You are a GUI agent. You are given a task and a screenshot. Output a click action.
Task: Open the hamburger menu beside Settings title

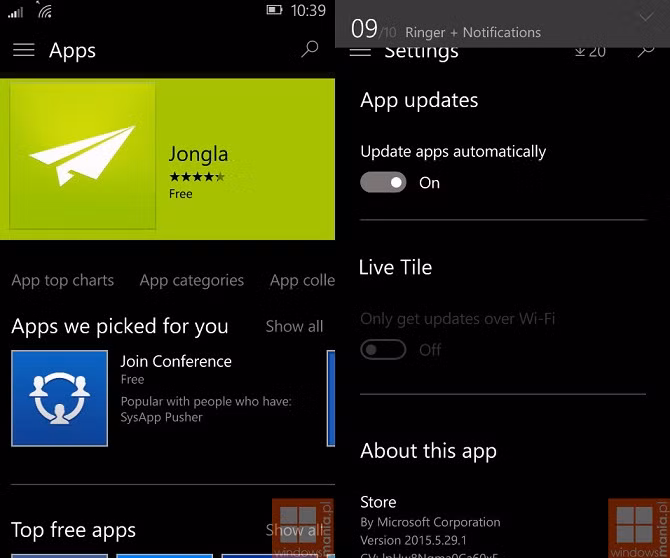(360, 51)
